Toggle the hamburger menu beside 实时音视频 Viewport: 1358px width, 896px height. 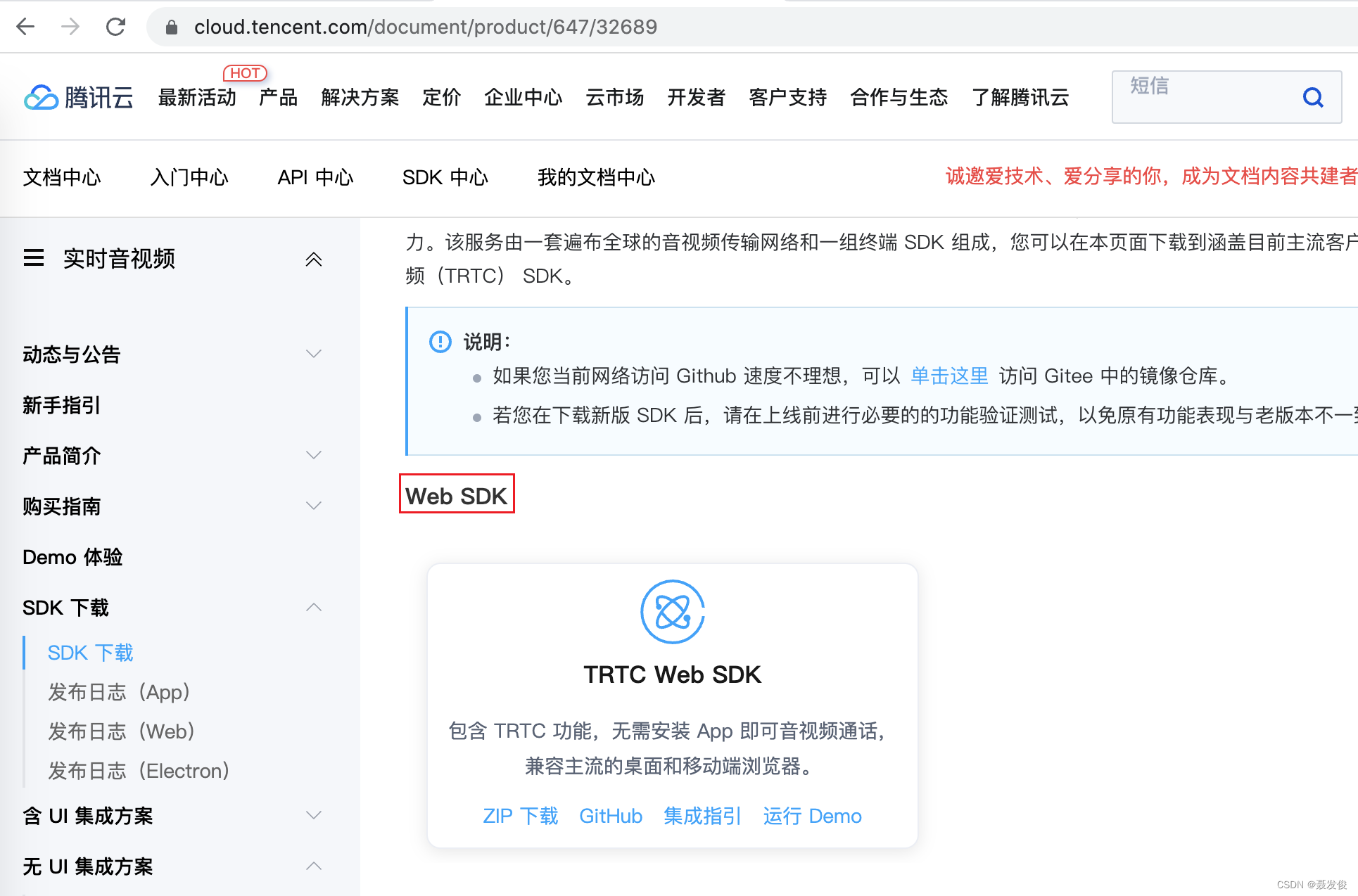[34, 258]
